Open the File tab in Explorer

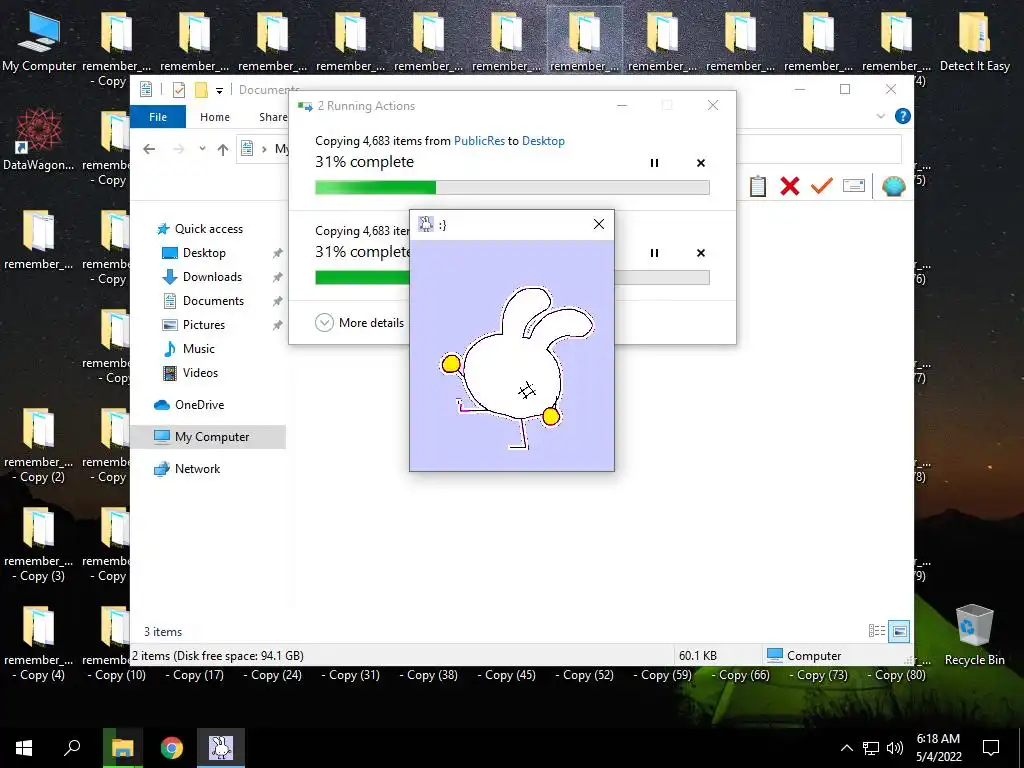pos(158,117)
